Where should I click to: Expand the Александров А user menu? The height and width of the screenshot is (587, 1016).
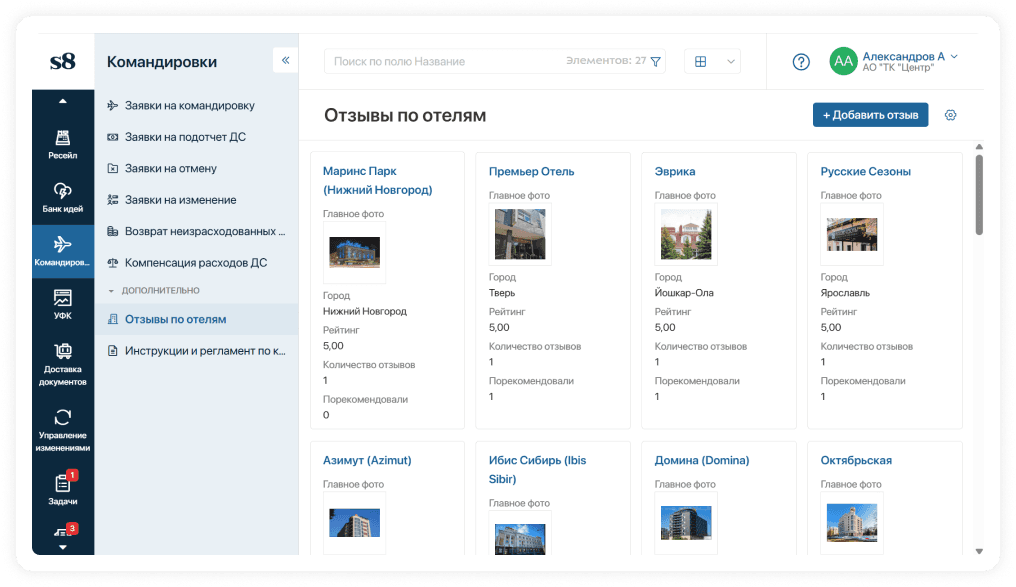[954, 56]
